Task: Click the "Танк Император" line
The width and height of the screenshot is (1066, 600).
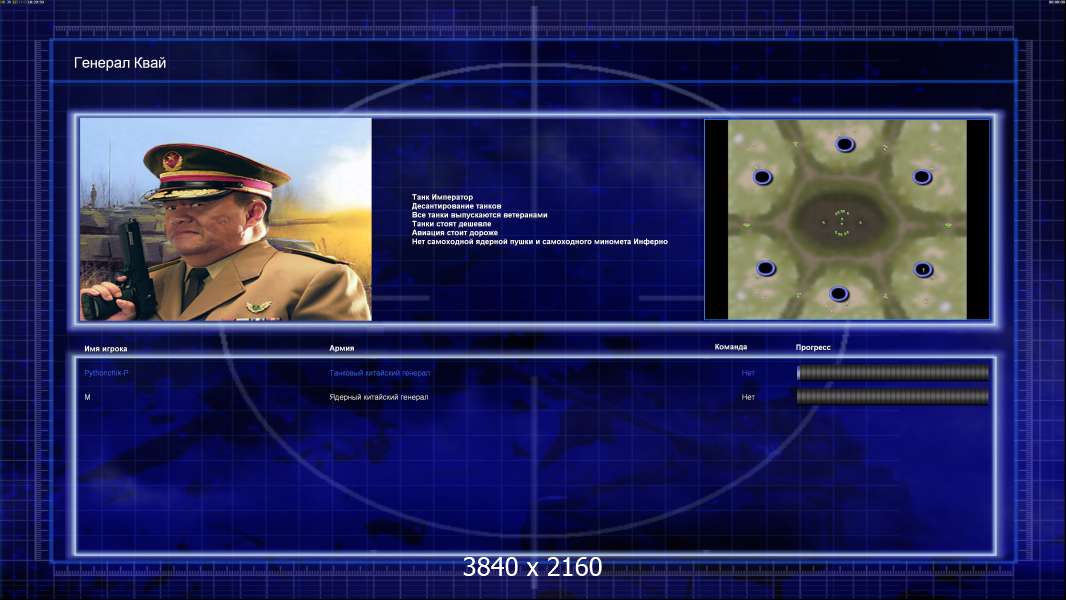Action: [442, 197]
